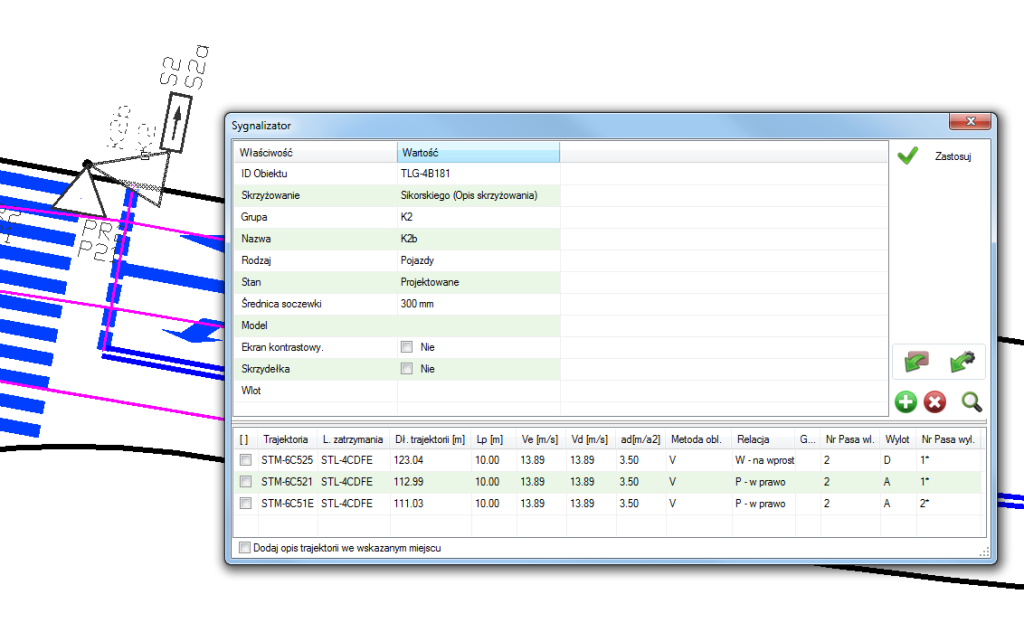The image size is (1024, 632).
Task: Sort by the Ve [m/s] column header
Action: click(541, 439)
